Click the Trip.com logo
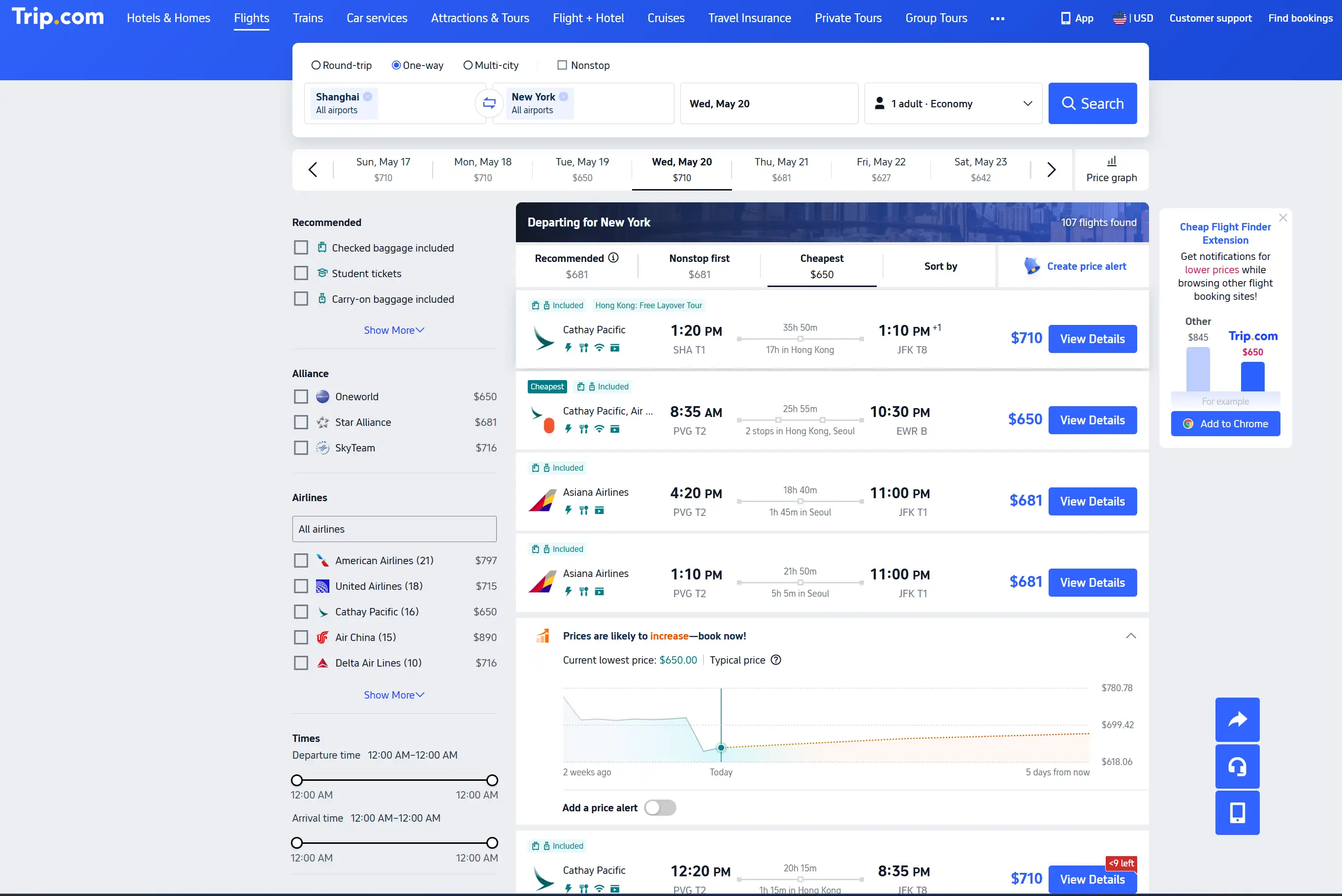The image size is (1342, 896). click(58, 17)
